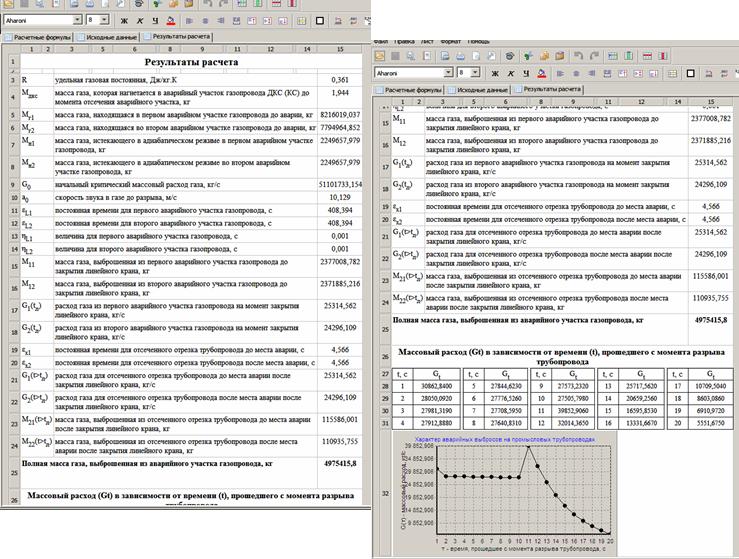Toggle italic (К) in the left window
The width and height of the screenshot is (739, 559).
(x=140, y=20)
